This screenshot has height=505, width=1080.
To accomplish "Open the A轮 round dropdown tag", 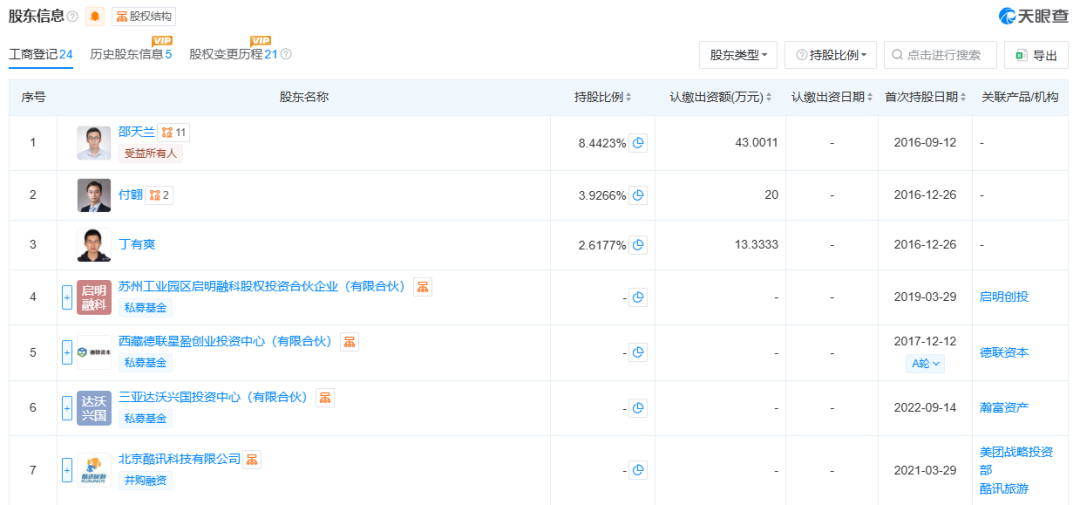I will [x=925, y=363].
